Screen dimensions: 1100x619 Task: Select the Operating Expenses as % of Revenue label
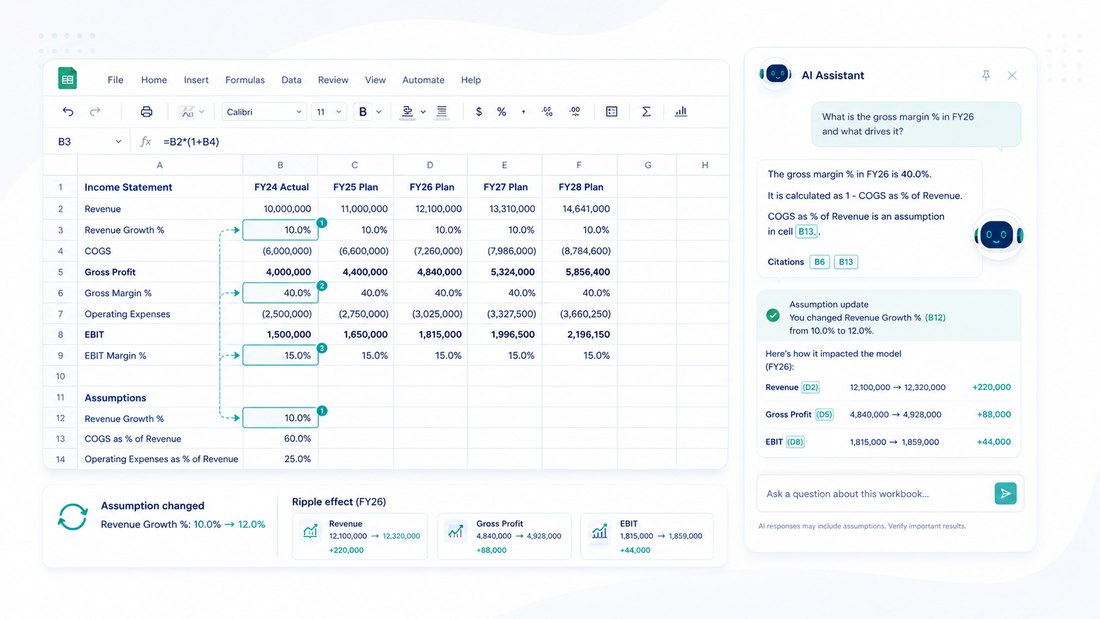pos(160,459)
